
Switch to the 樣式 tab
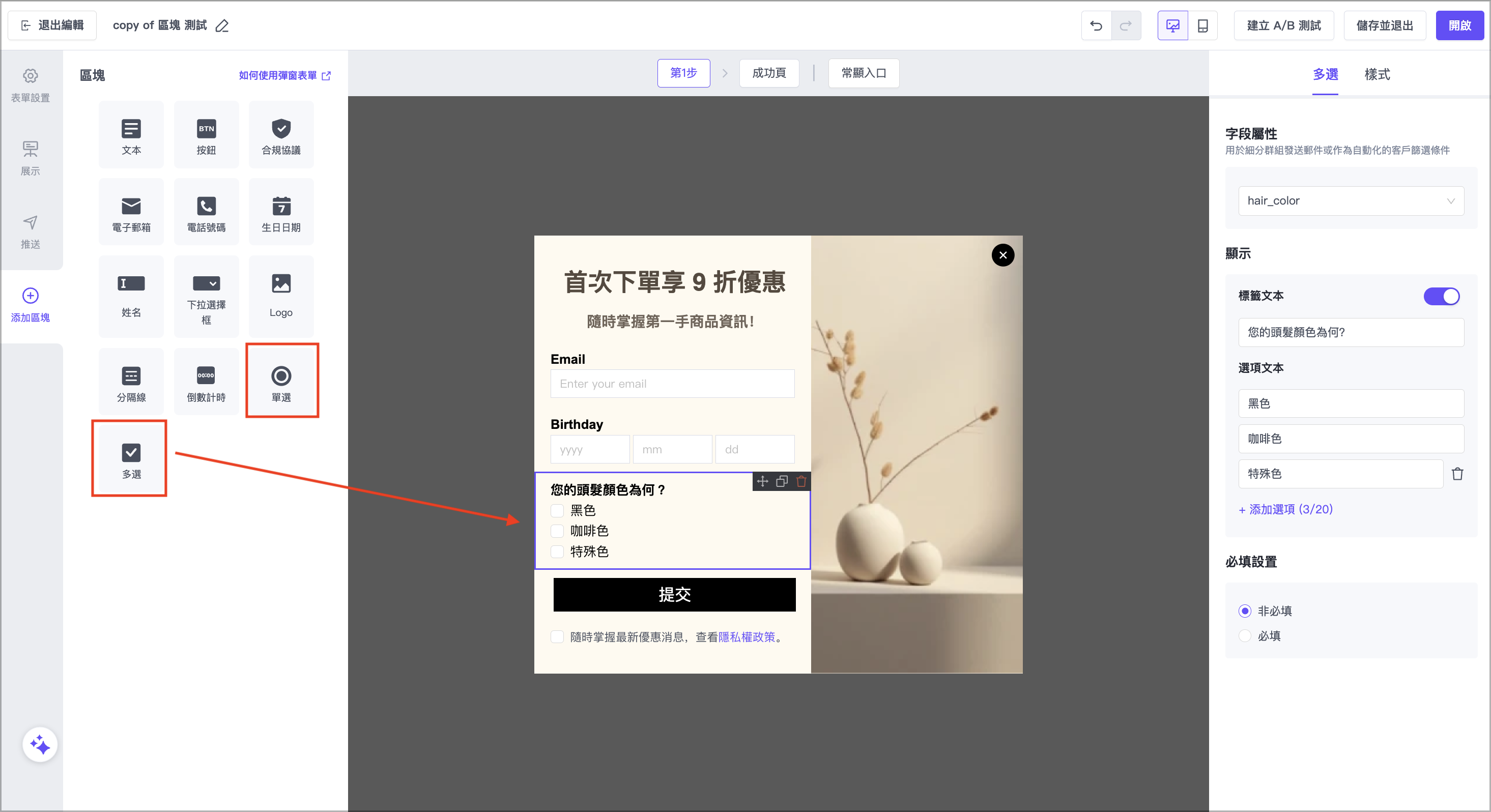click(1377, 75)
